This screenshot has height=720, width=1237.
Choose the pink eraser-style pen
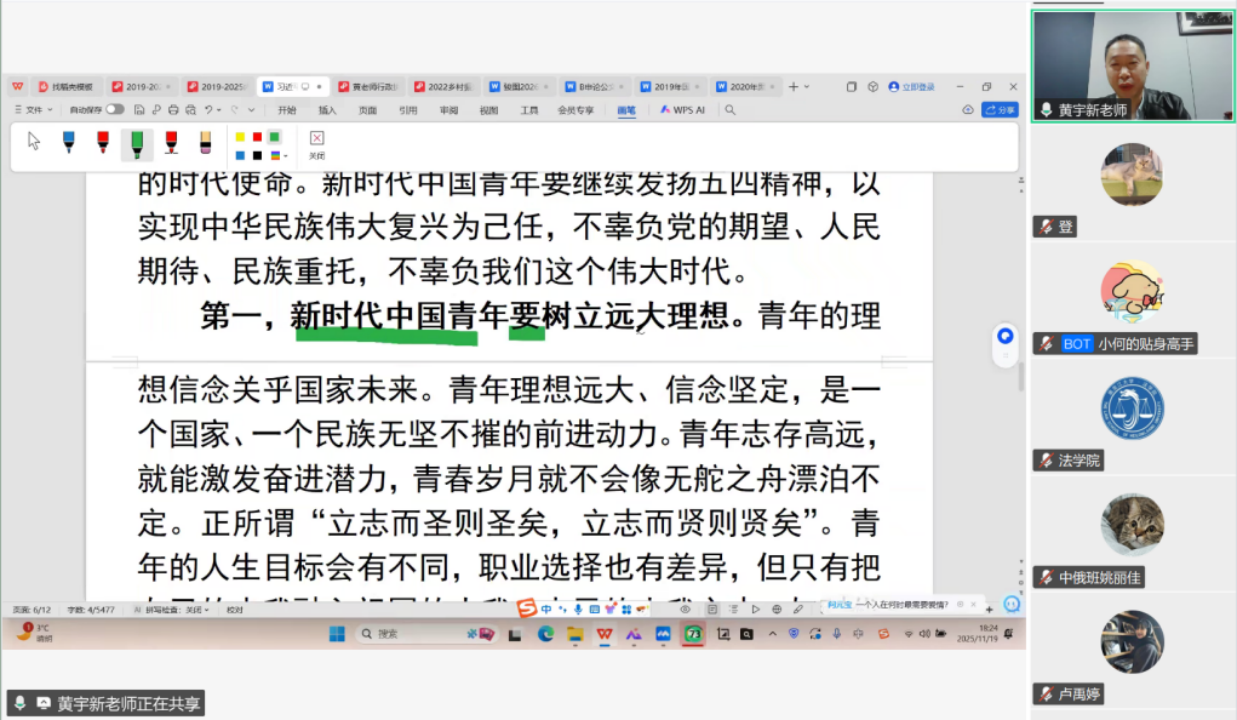click(x=205, y=143)
